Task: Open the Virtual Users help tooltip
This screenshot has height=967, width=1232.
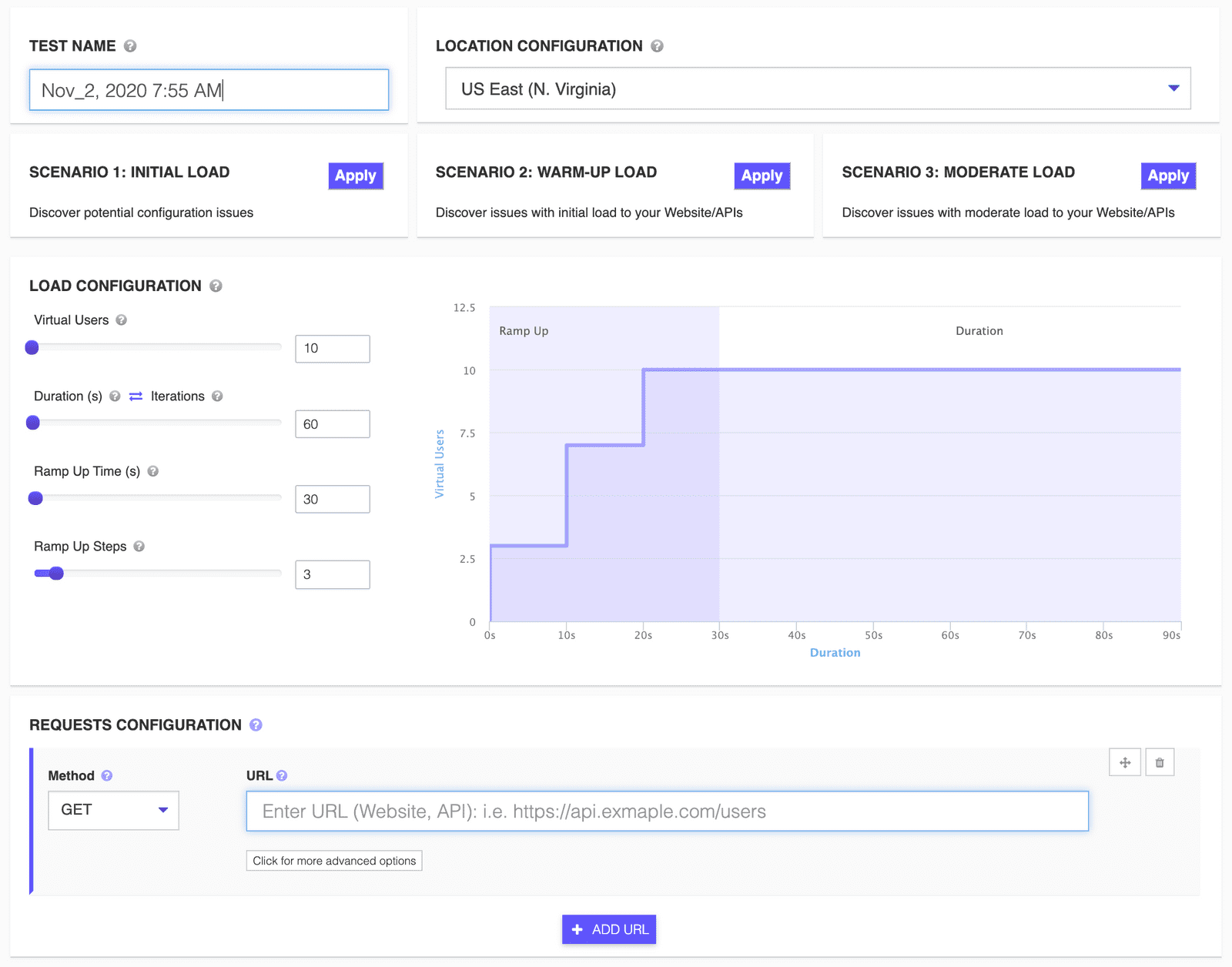Action: click(x=122, y=320)
